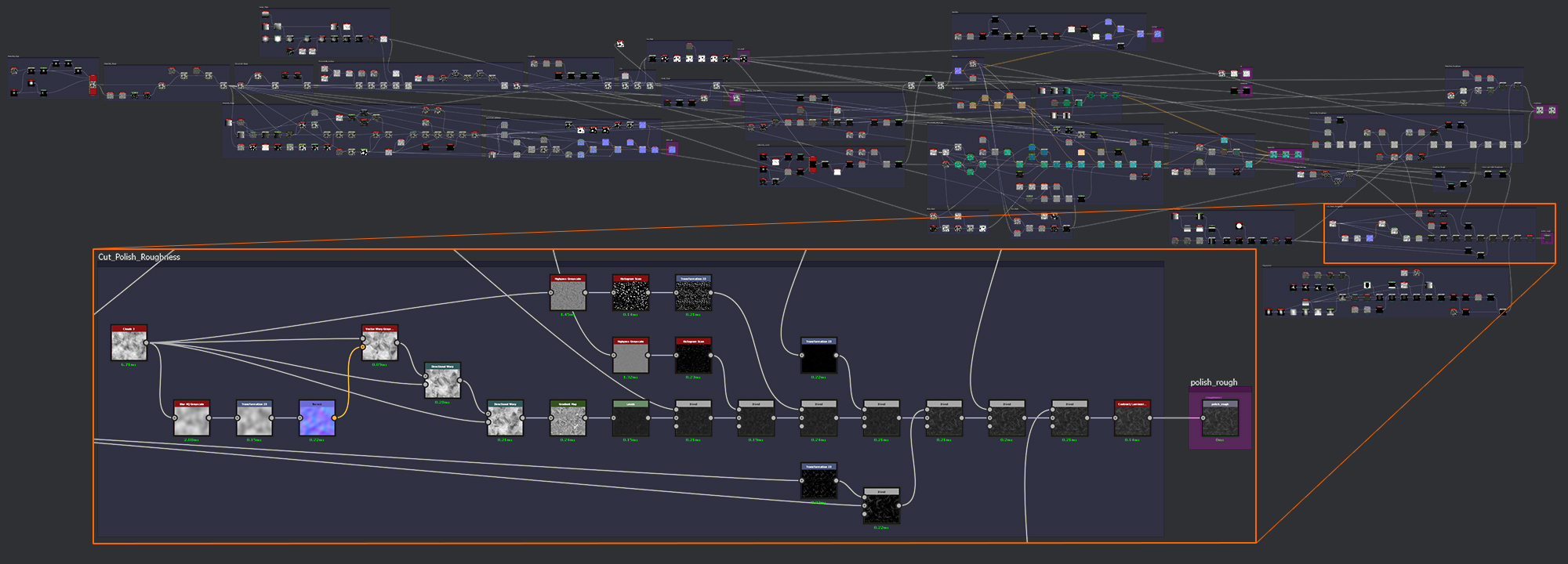Viewport: 1568px width, 564px height.
Task: Select the Highpass Grayscale node showing 1.32ms
Action: [631, 356]
